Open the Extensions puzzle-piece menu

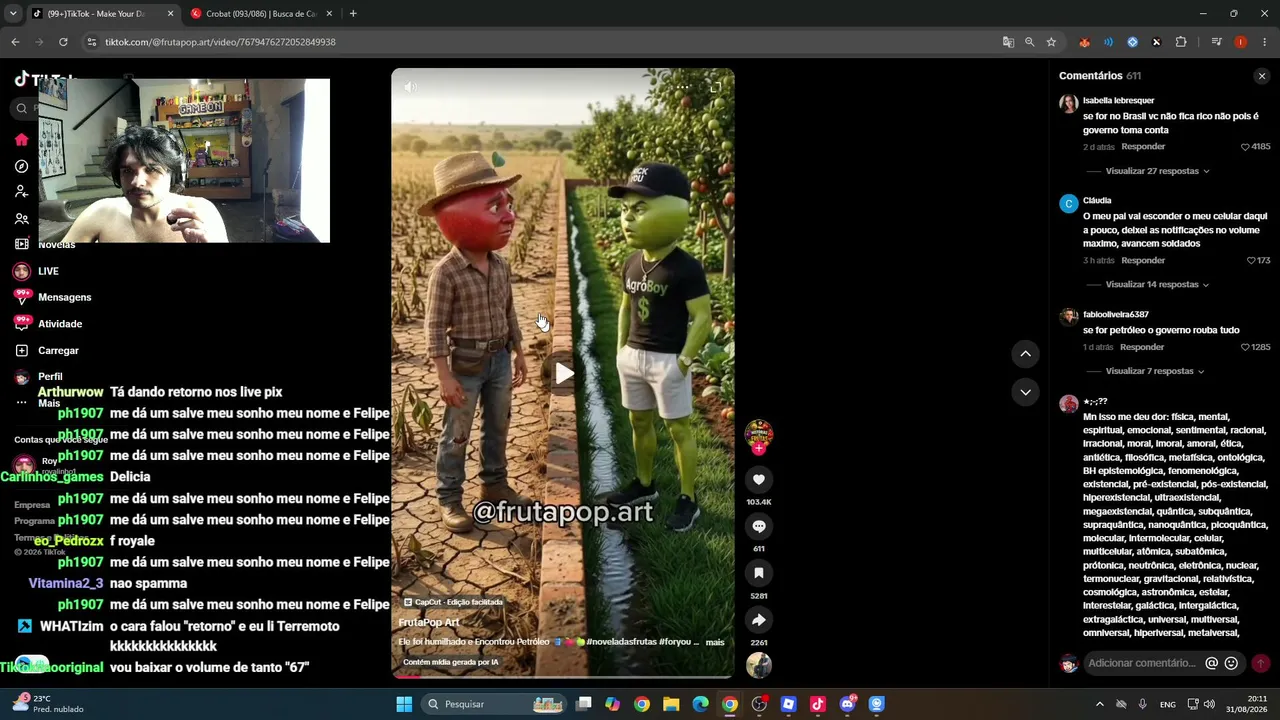pyautogui.click(x=1181, y=42)
